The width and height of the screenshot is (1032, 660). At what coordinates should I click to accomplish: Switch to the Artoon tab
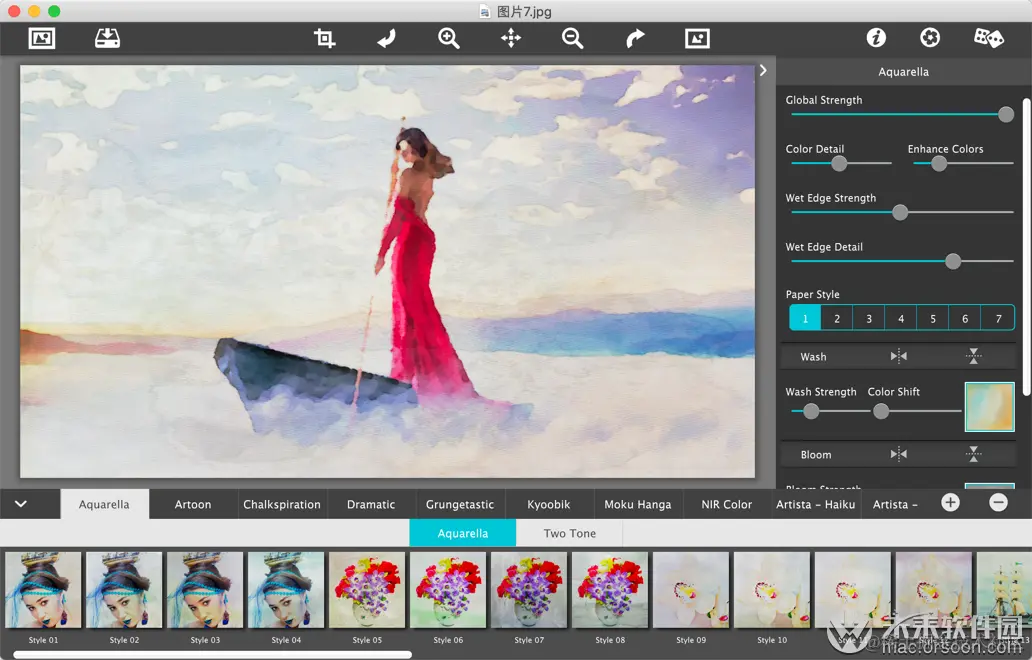point(193,504)
